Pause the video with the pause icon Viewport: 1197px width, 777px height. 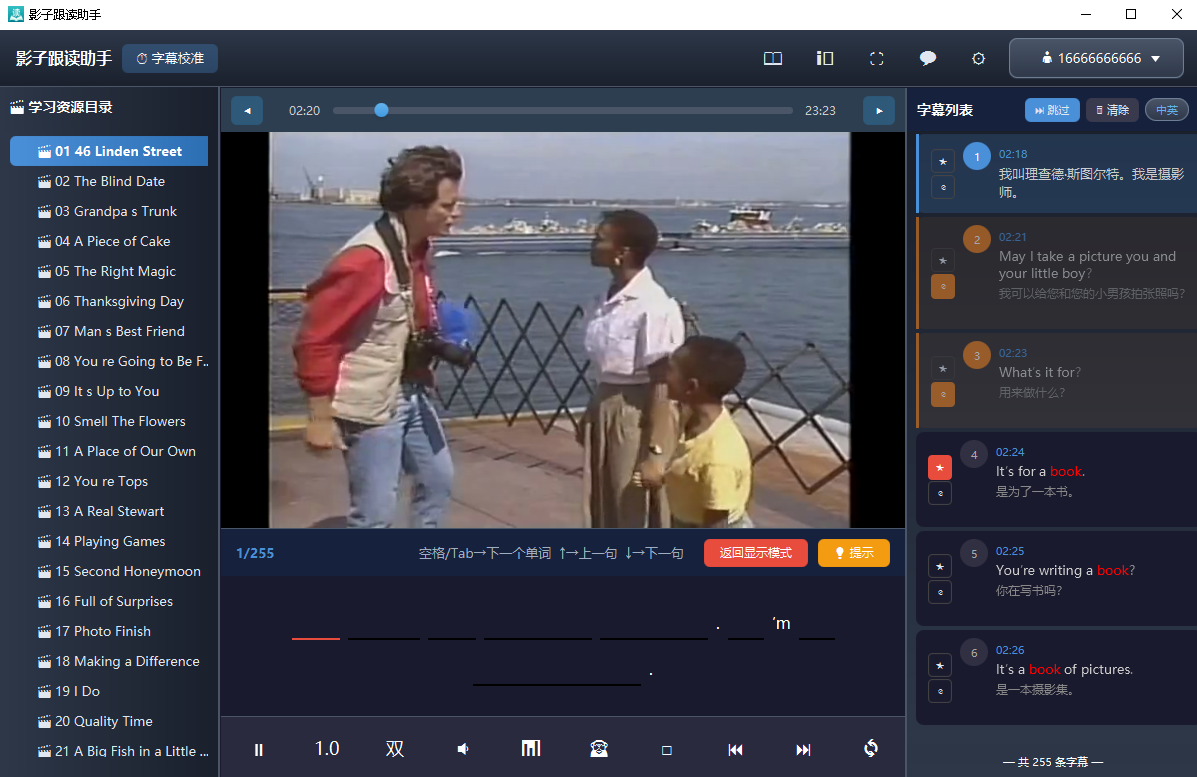click(258, 750)
